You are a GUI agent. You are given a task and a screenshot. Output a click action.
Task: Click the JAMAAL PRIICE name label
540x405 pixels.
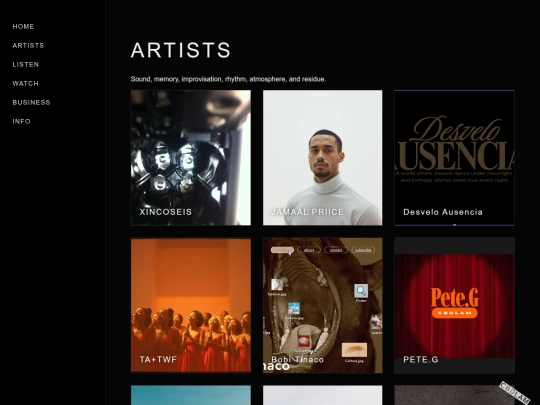pyautogui.click(x=308, y=212)
